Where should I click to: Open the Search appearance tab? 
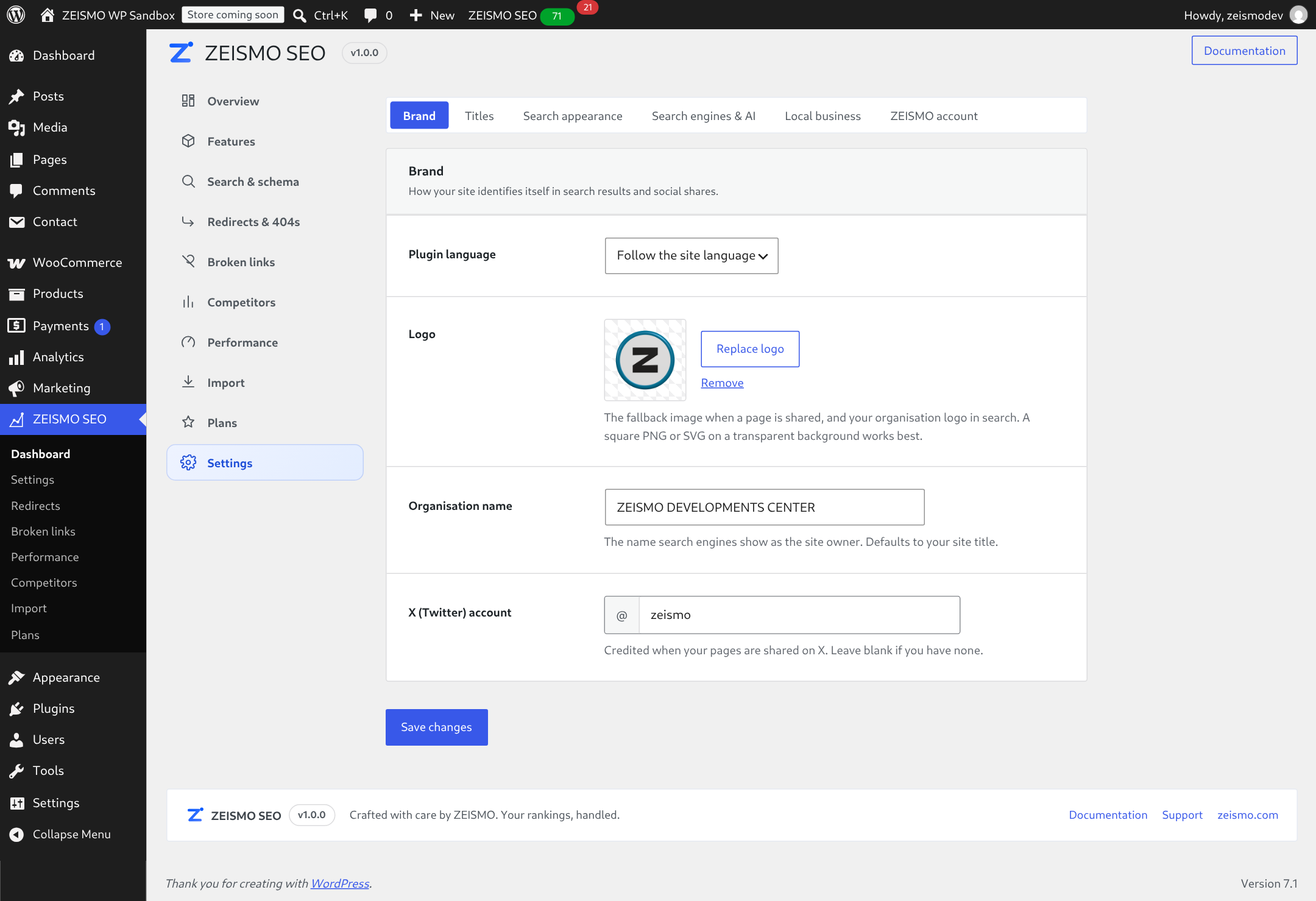tap(573, 116)
